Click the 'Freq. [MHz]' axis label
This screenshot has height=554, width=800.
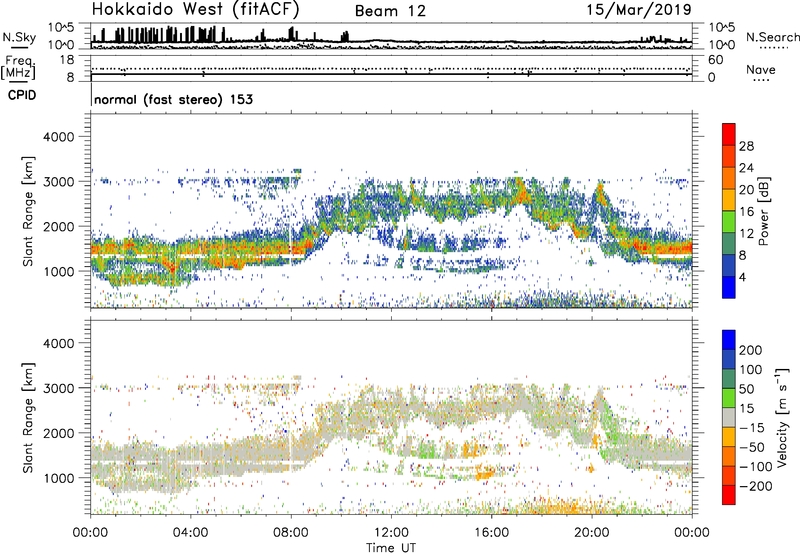(18, 68)
